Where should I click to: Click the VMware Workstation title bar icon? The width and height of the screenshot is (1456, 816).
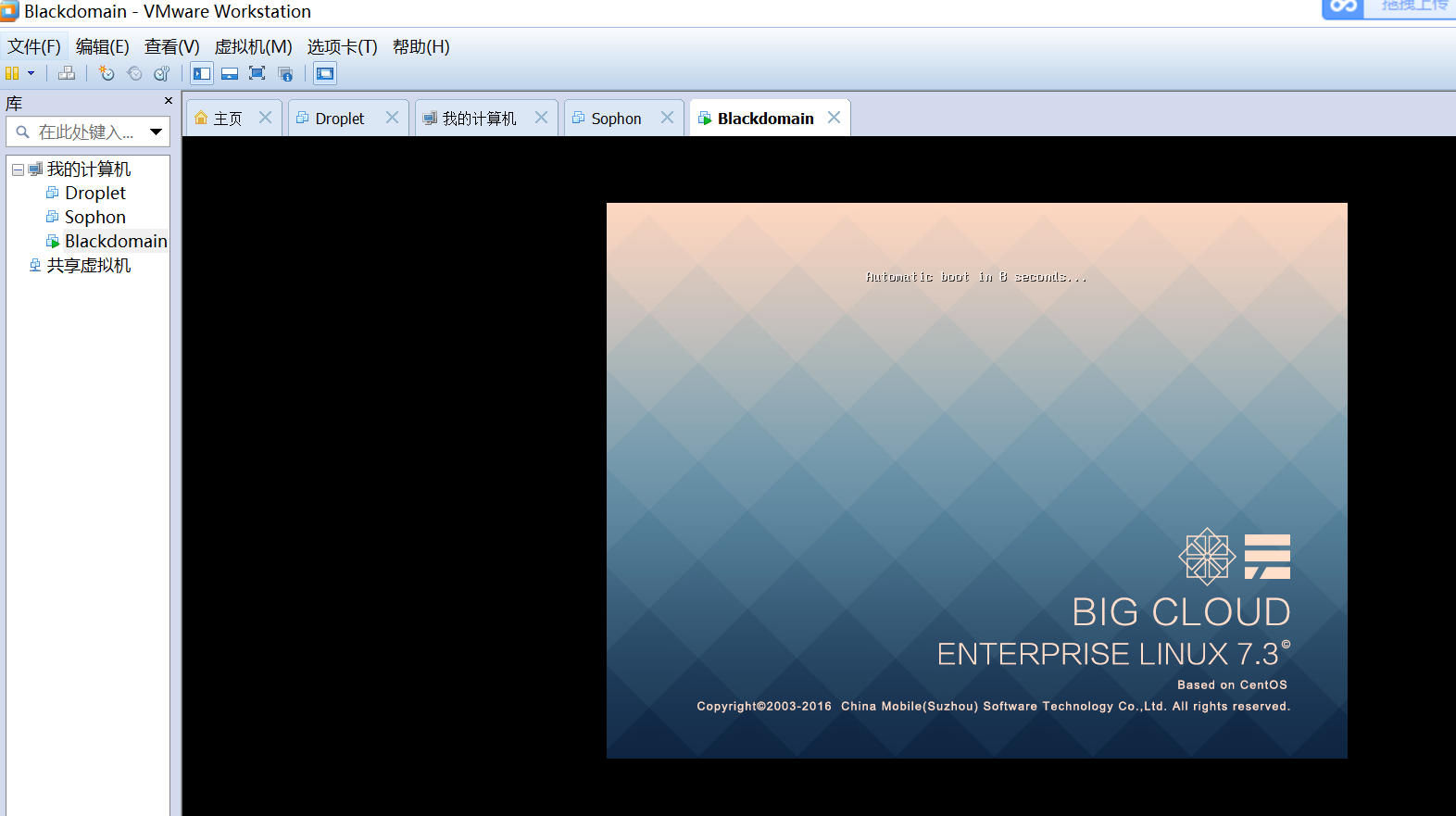[9, 11]
